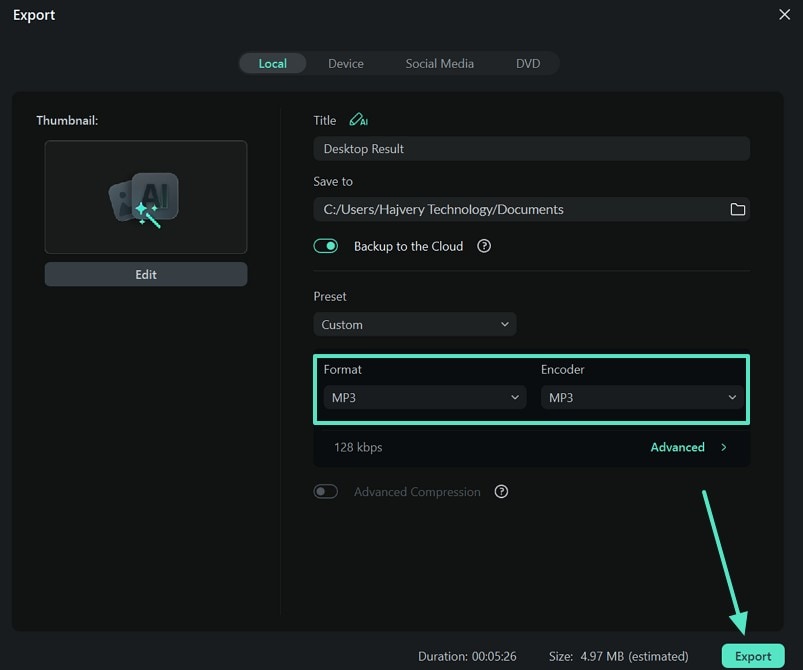The image size is (803, 670).
Task: Select the Social Media tab
Action: [439, 63]
